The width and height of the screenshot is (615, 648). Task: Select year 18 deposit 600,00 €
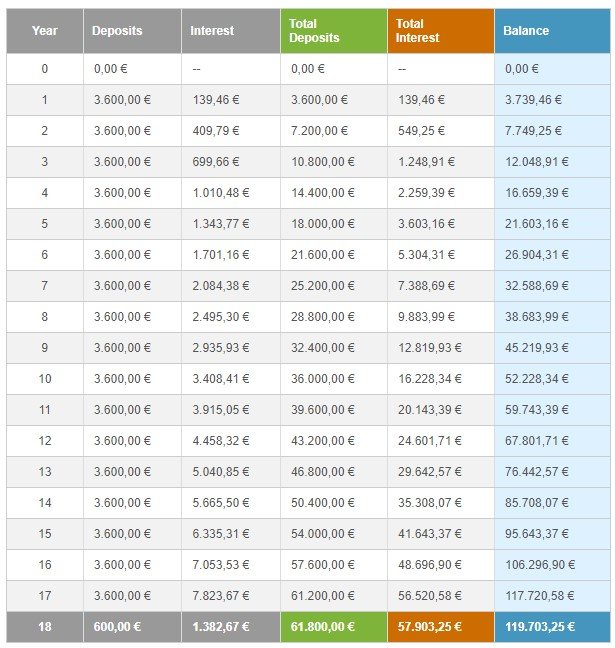[117, 627]
